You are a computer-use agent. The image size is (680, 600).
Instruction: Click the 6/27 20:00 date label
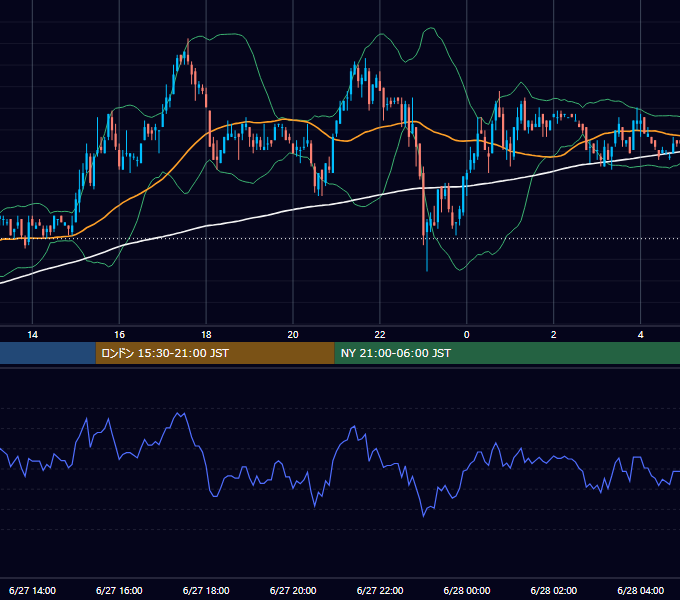coord(293,590)
